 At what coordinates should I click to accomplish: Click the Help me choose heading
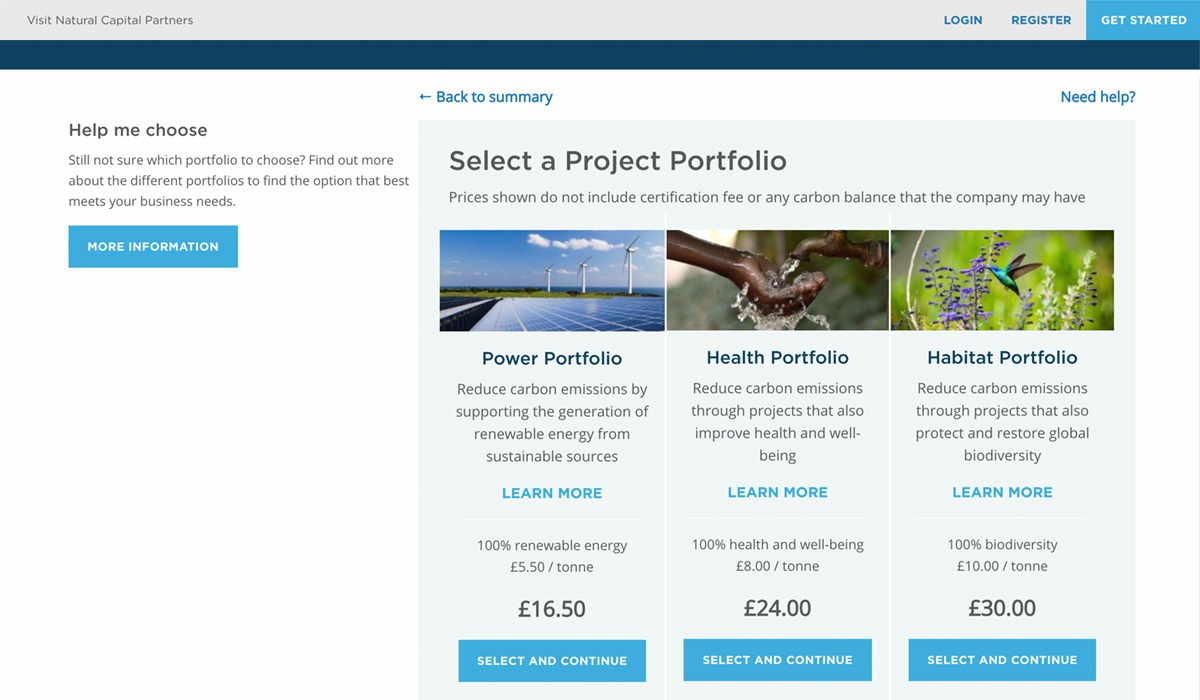138,130
